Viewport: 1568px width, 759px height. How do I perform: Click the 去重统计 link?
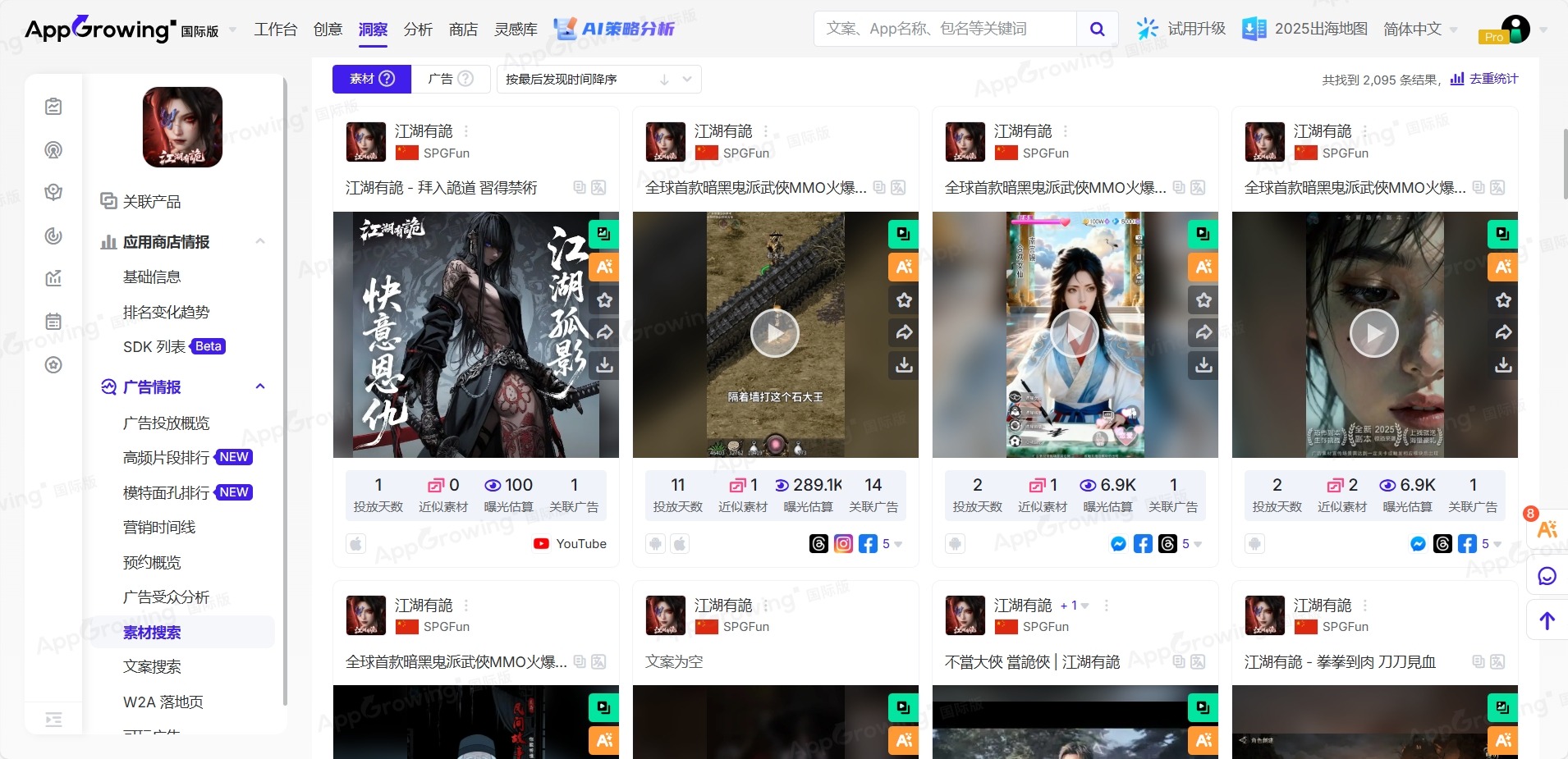tap(1484, 79)
